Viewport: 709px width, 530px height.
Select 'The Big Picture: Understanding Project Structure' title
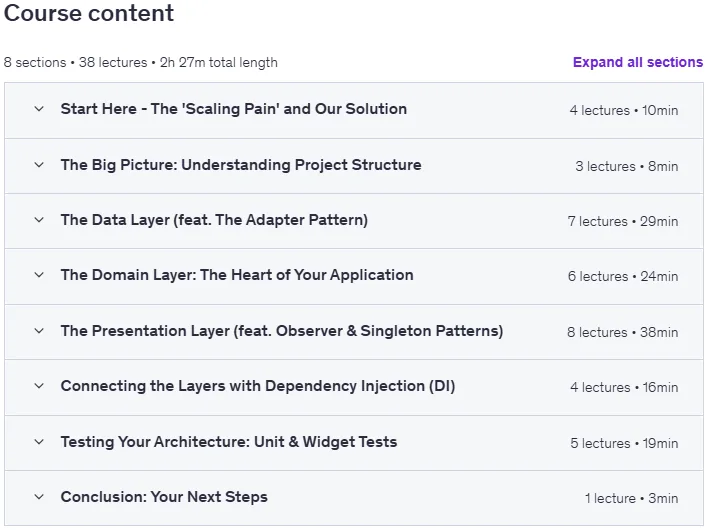241,165
